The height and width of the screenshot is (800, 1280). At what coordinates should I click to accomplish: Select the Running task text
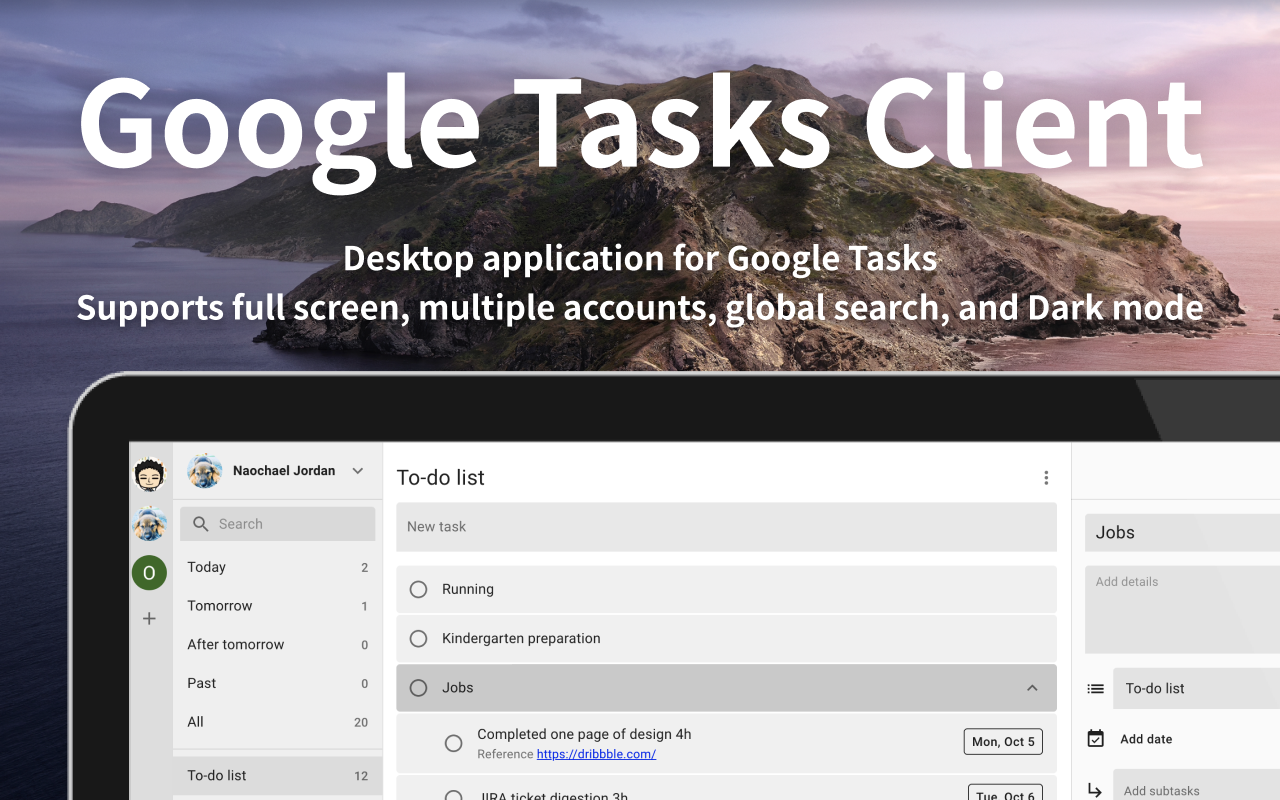(x=468, y=590)
